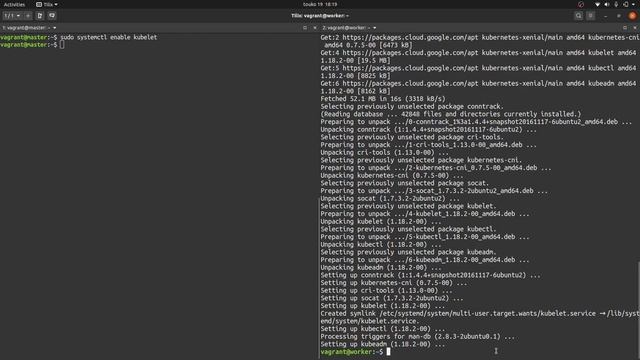Open the Tilix application menu in top bar
The image size is (640, 360).
pyautogui.click(x=47, y=4)
